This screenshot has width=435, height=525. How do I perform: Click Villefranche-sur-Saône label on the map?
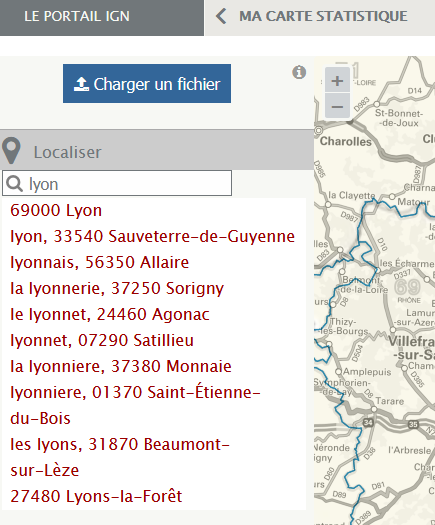pyautogui.click(x=412, y=348)
